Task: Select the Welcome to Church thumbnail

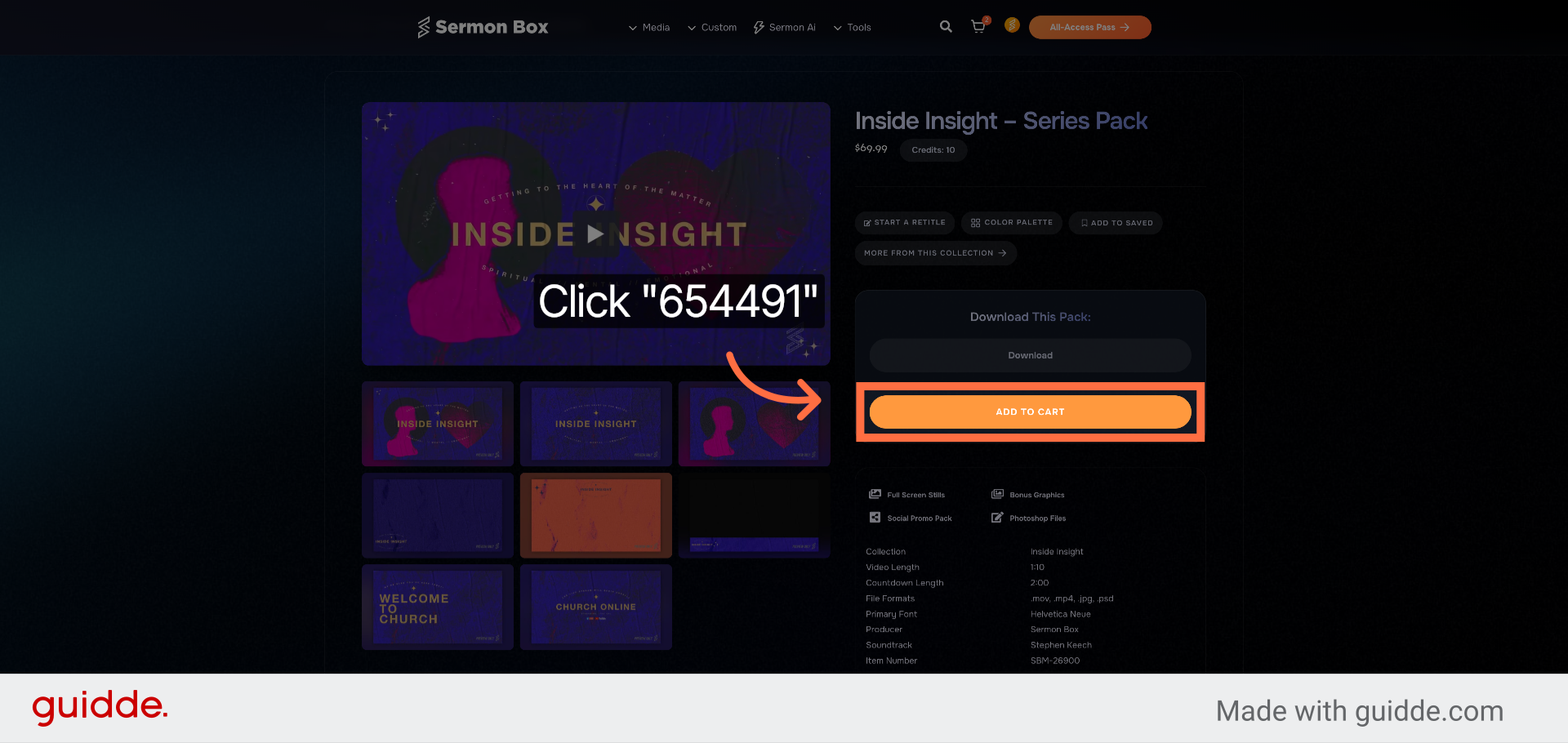Action: (438, 607)
